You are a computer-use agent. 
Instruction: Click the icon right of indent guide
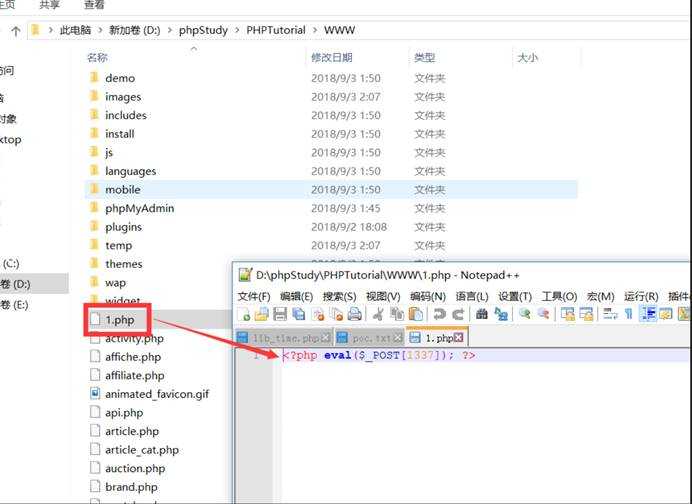[666, 314]
